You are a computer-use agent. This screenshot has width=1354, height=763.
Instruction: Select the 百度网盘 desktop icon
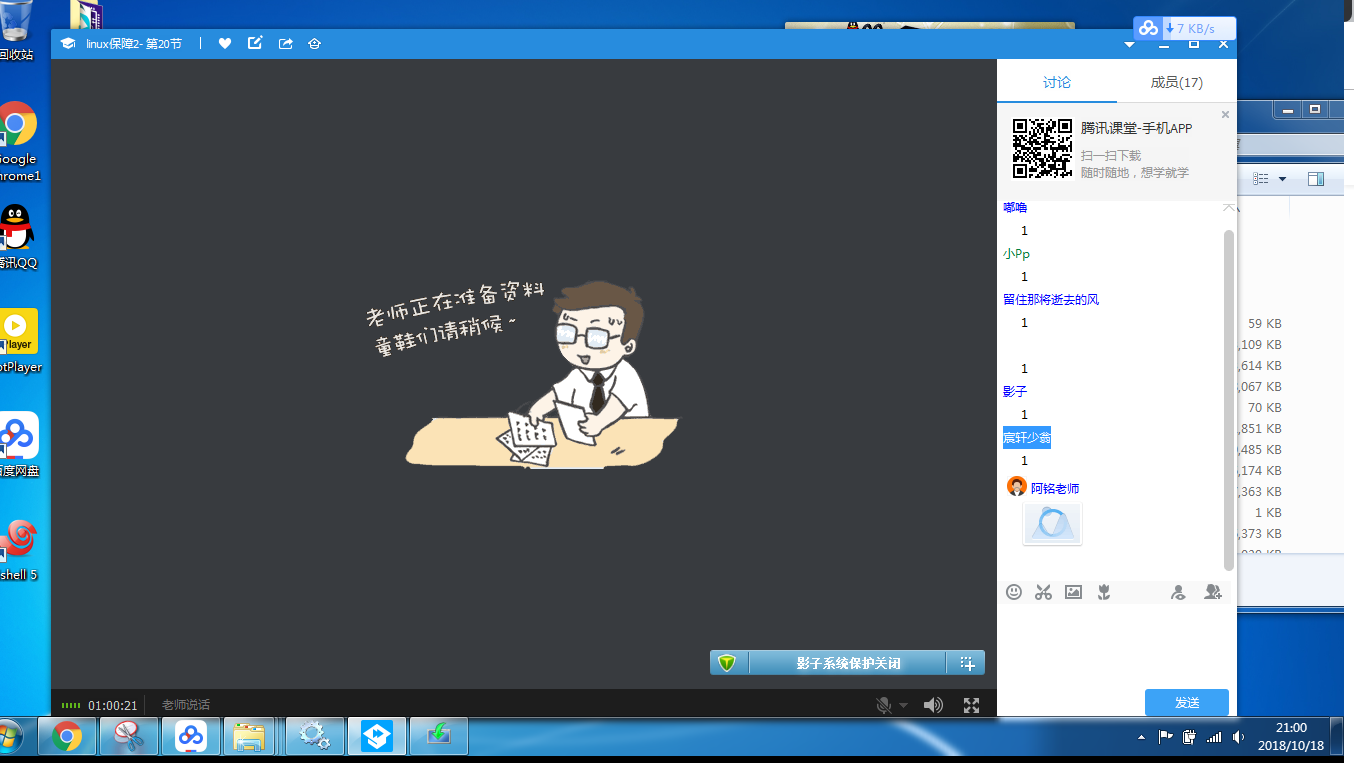19,444
